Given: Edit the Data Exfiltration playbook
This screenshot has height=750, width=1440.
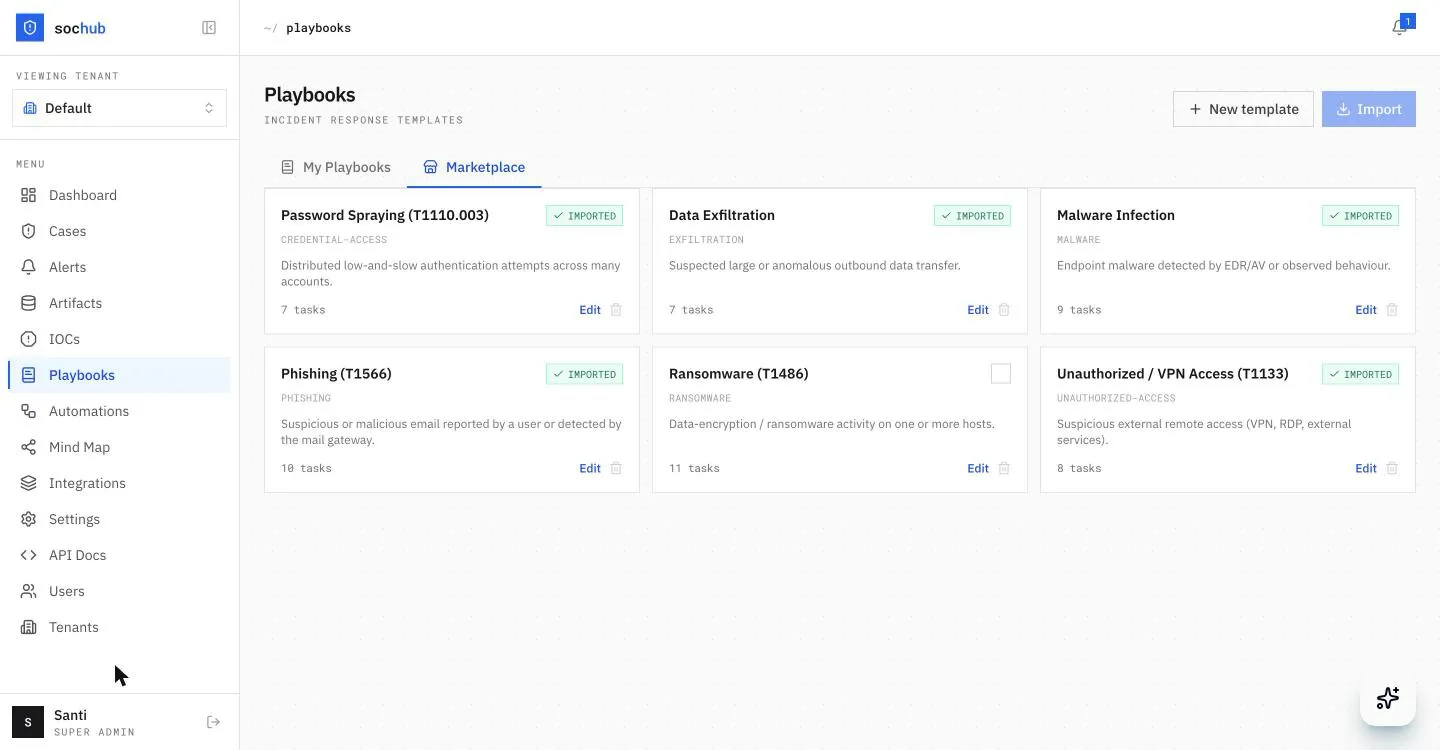Looking at the screenshot, I should pyautogui.click(x=978, y=310).
